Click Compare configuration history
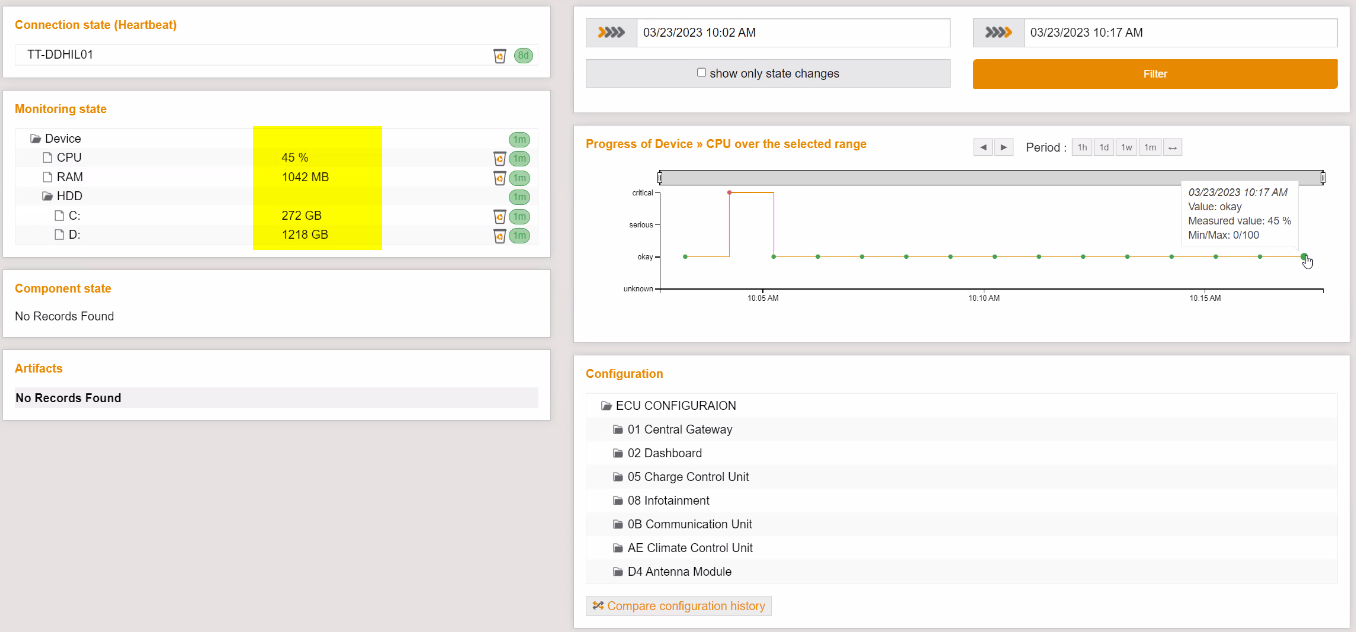 point(686,605)
